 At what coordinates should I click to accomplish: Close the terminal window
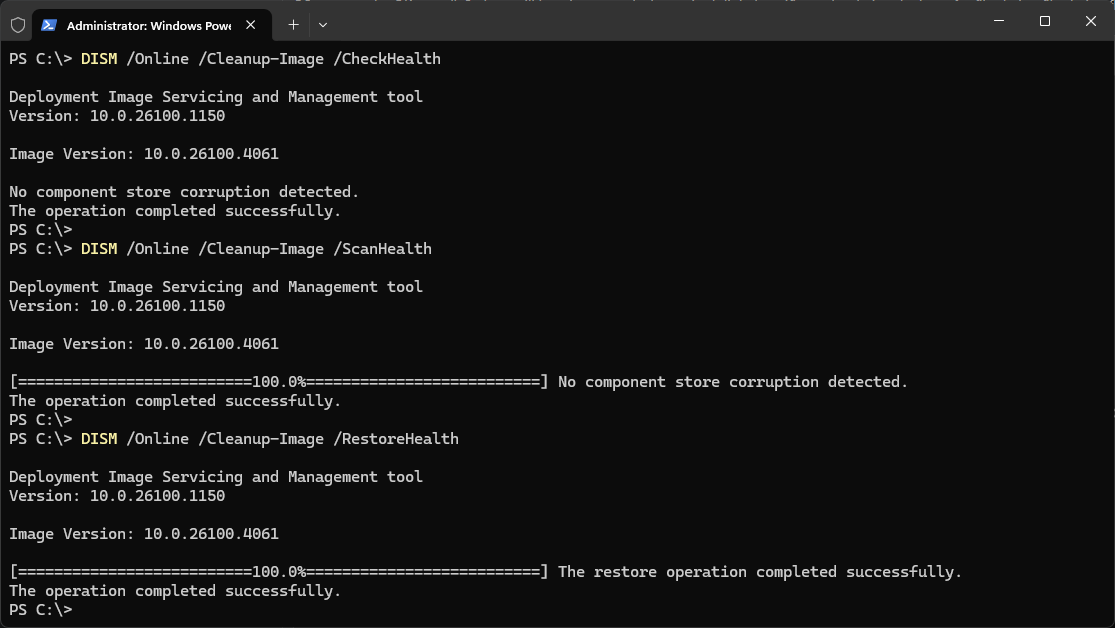click(1091, 21)
